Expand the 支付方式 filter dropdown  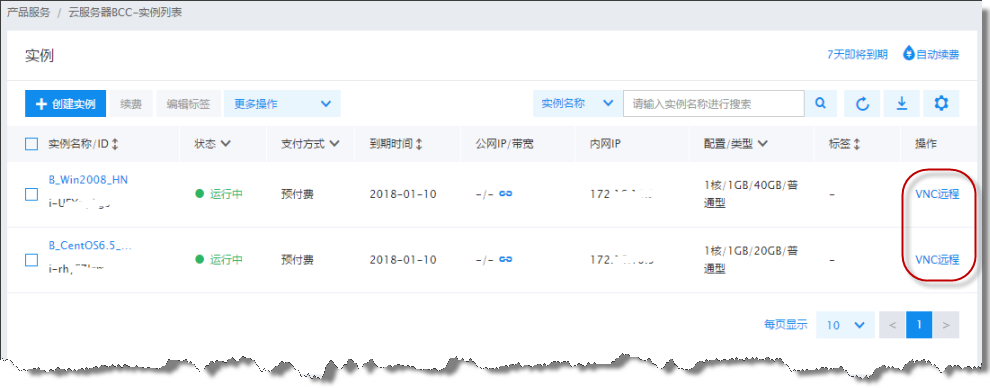pos(334,144)
